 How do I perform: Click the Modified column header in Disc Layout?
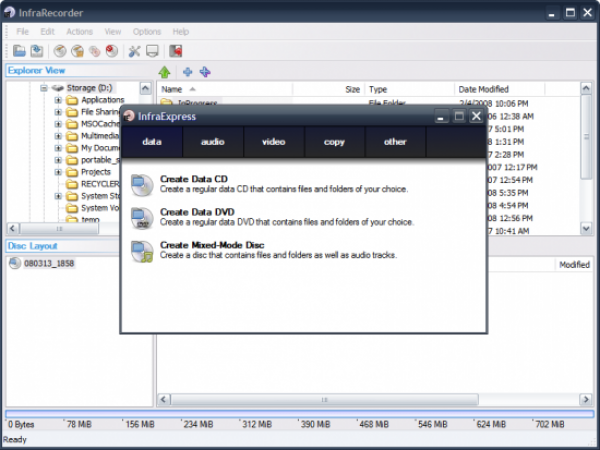[574, 264]
